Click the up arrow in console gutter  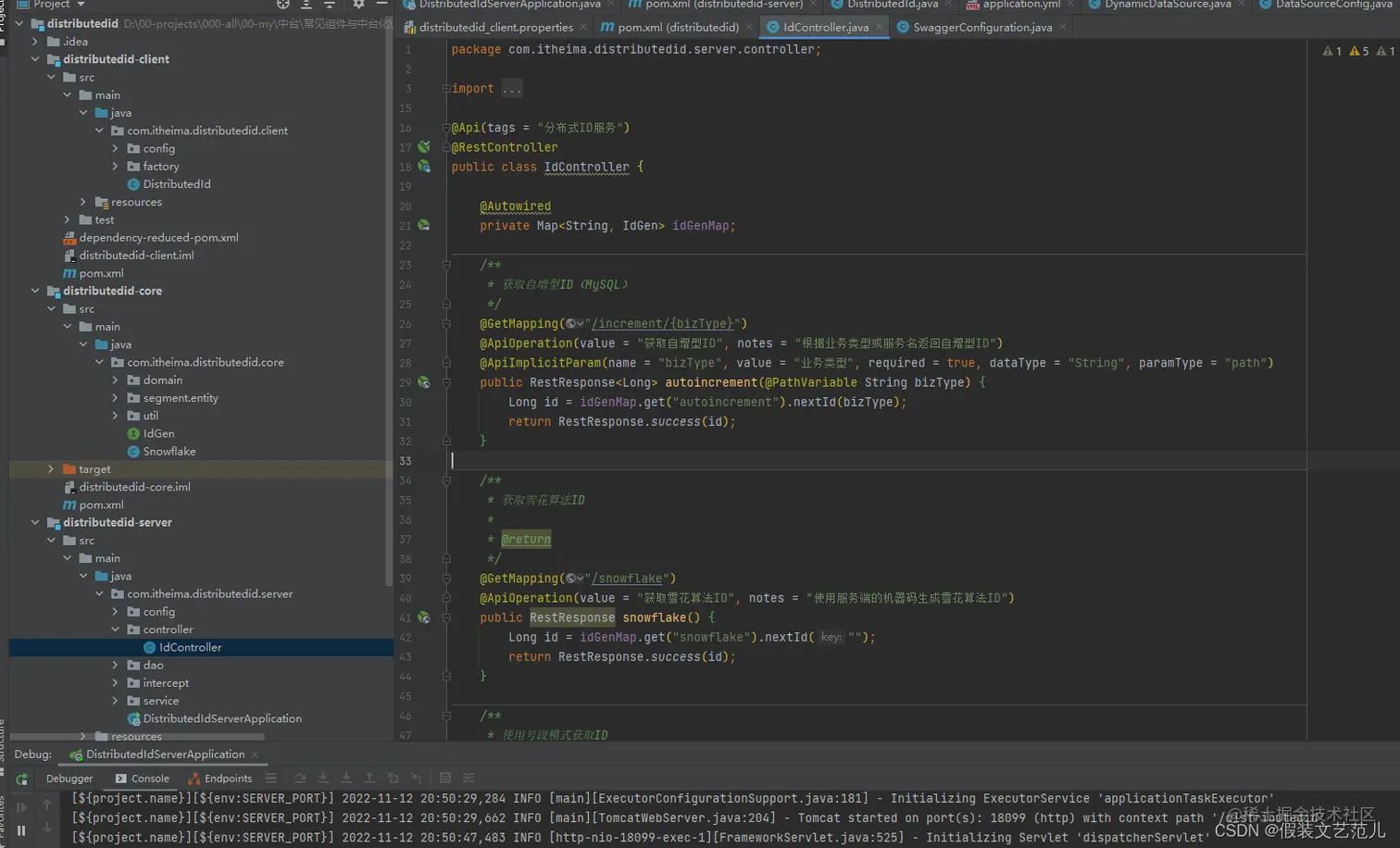click(x=47, y=805)
